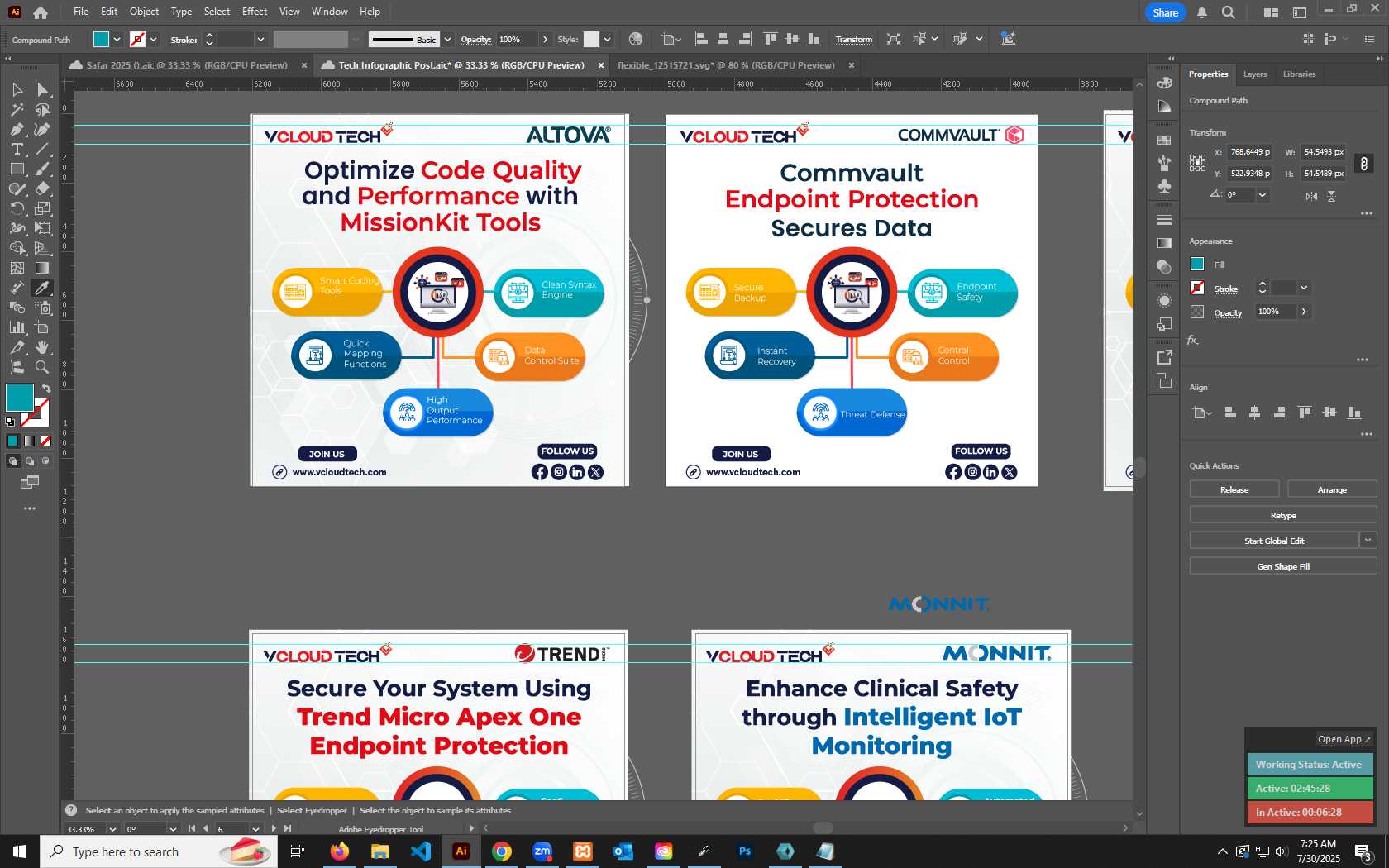Select the Scale tool
The height and width of the screenshot is (868, 1389).
(x=42, y=208)
